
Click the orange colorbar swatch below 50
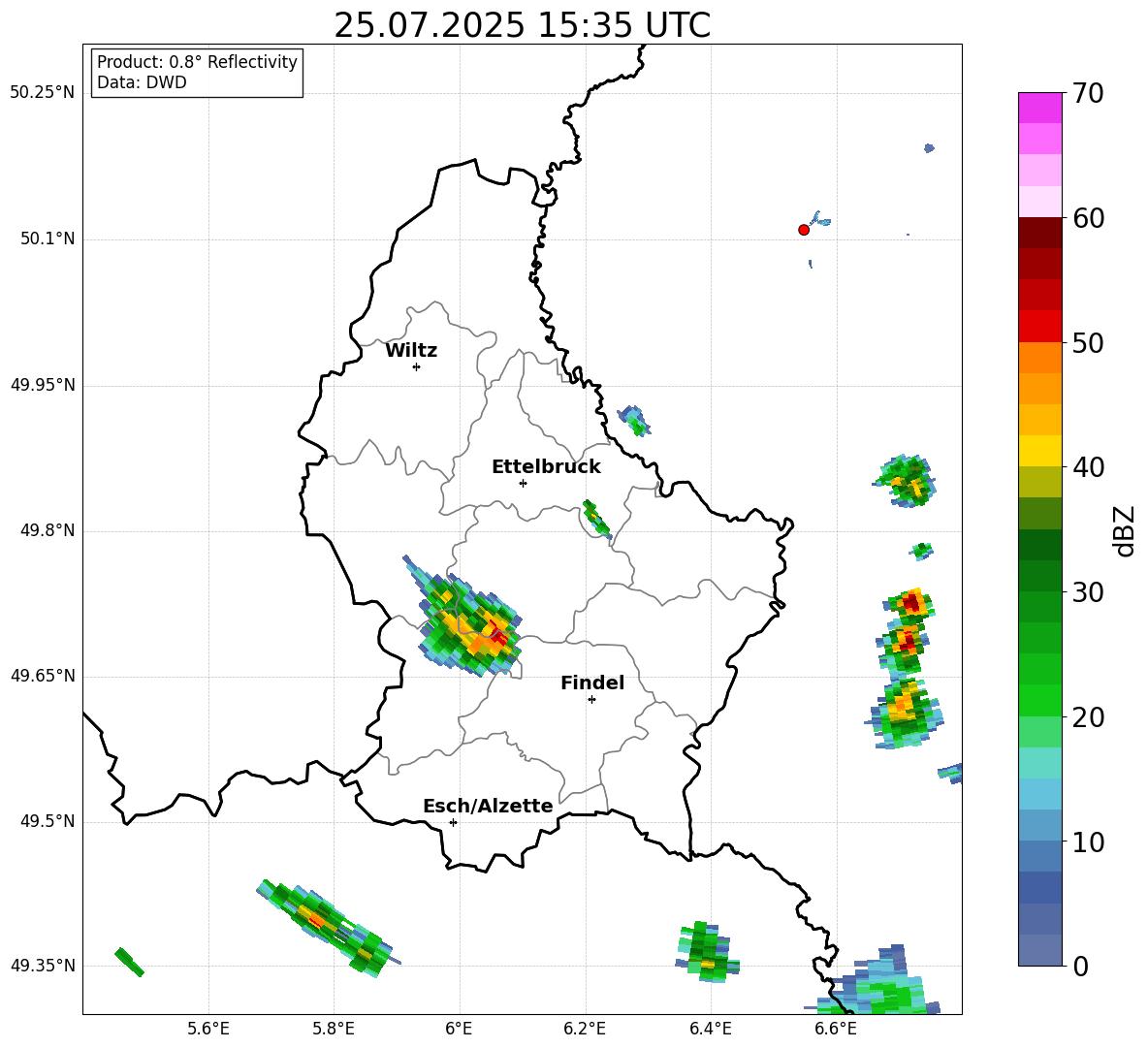tap(1039, 358)
